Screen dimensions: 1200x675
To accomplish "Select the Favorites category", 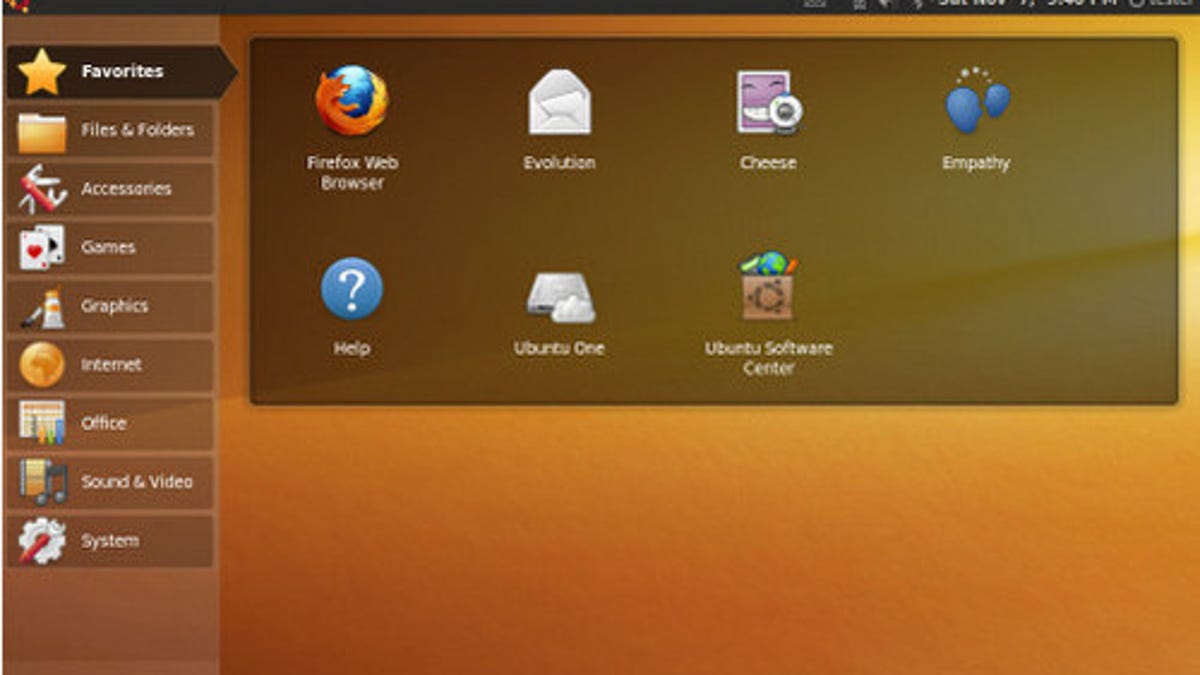I will coord(120,72).
